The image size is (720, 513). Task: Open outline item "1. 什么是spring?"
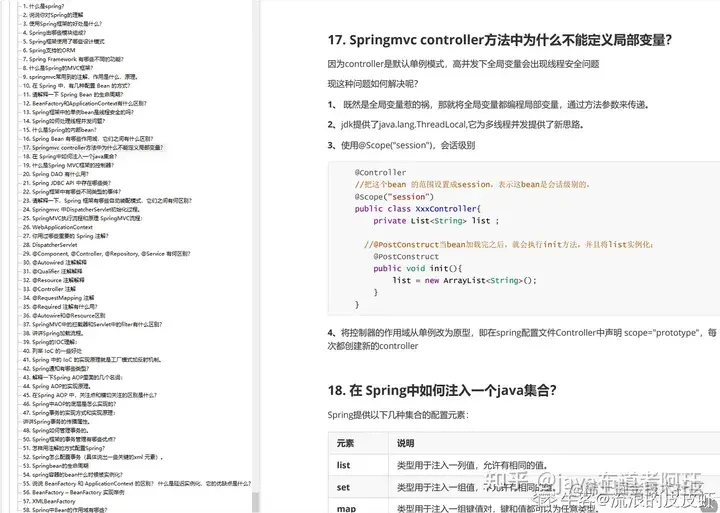[44, 6]
